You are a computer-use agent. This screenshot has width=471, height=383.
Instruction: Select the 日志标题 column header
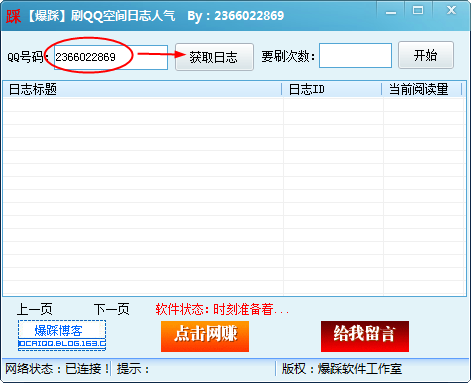(142, 89)
